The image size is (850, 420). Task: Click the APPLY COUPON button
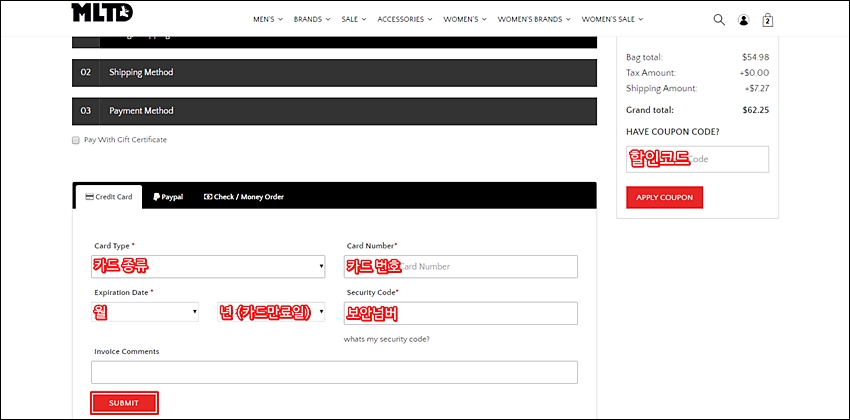(665, 198)
